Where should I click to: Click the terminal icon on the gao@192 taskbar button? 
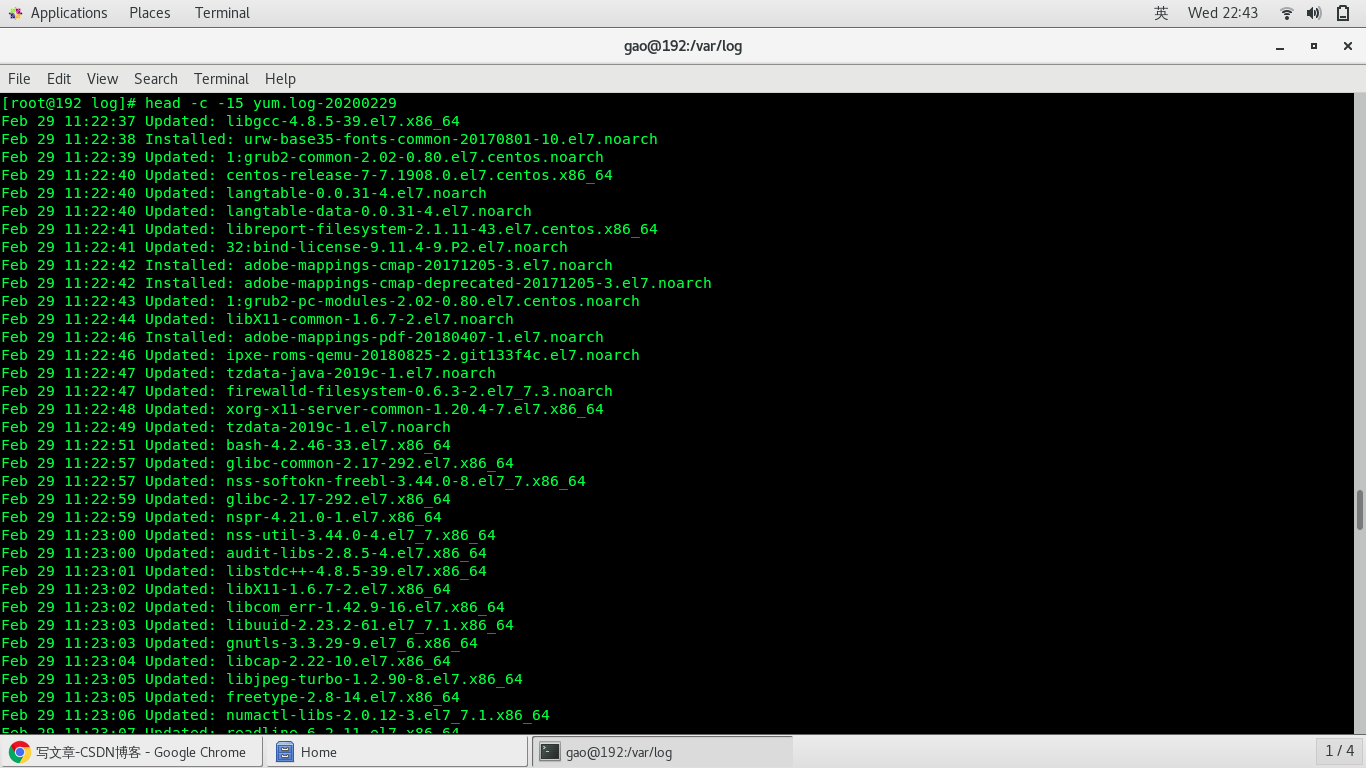[x=550, y=750]
